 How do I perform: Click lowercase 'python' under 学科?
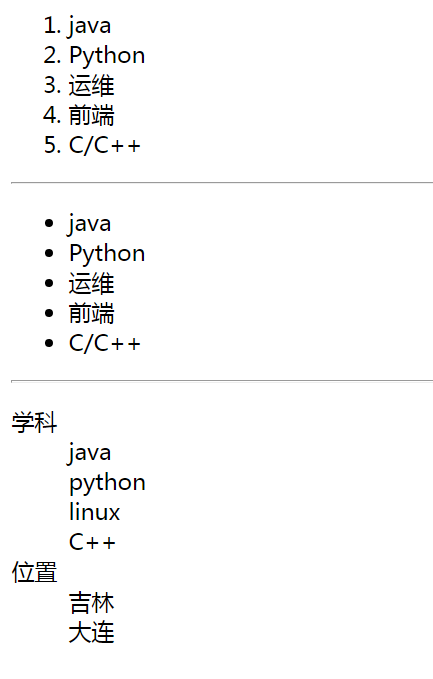(107, 483)
